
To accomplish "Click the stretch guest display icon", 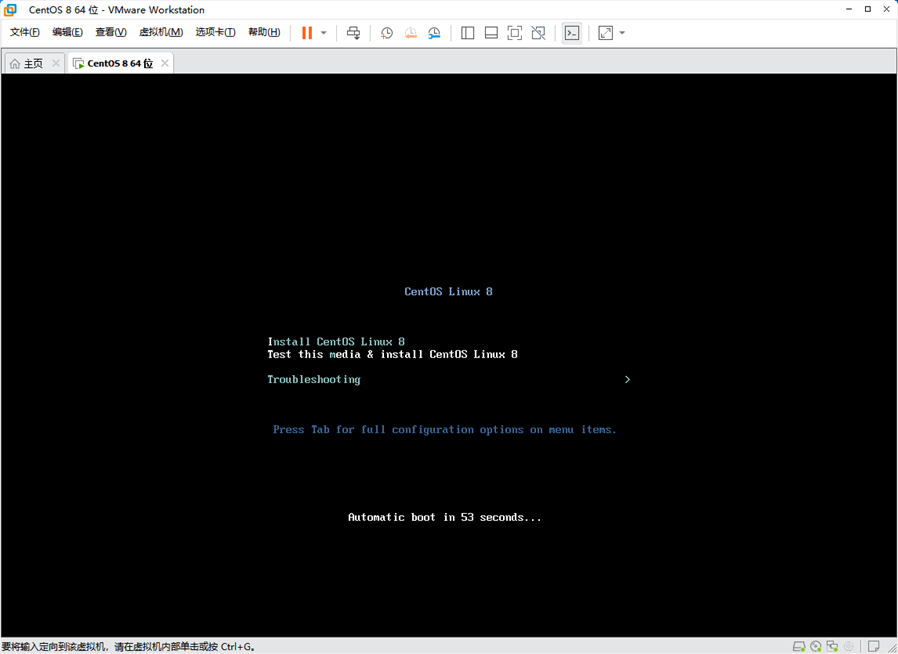I will pyautogui.click(x=605, y=33).
